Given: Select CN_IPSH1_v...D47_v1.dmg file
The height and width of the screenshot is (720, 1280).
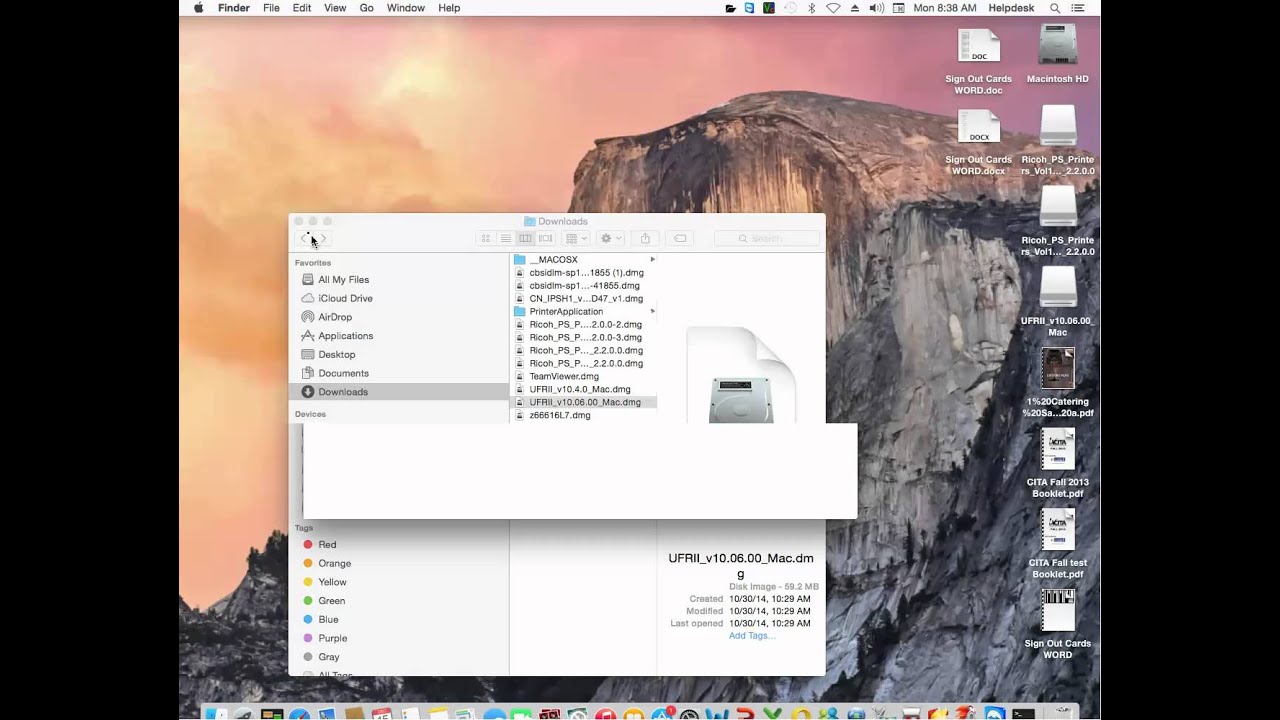Looking at the screenshot, I should coord(583,298).
